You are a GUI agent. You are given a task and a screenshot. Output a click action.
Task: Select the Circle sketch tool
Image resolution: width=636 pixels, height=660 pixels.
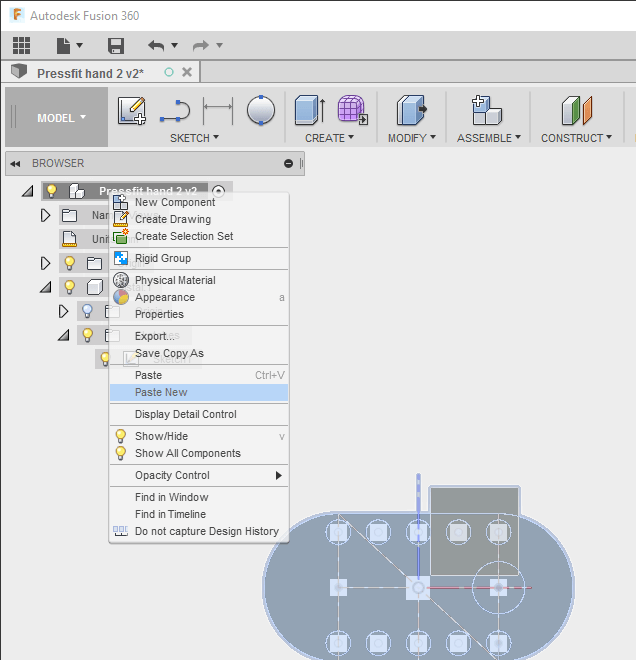(261, 110)
